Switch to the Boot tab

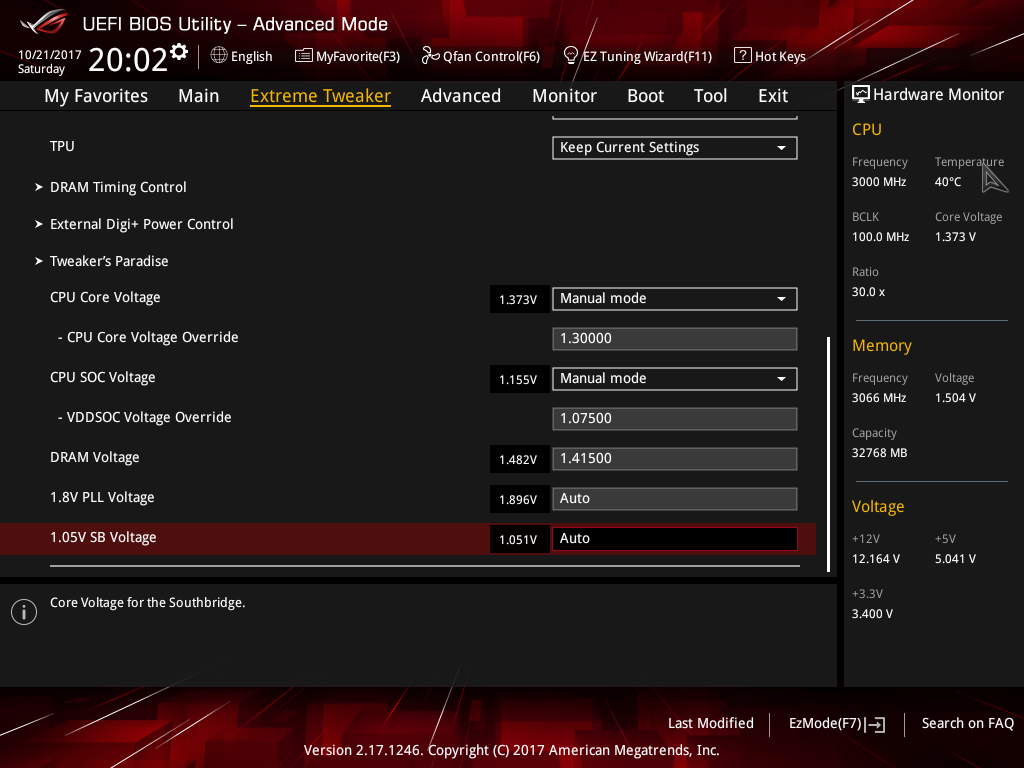(x=645, y=96)
